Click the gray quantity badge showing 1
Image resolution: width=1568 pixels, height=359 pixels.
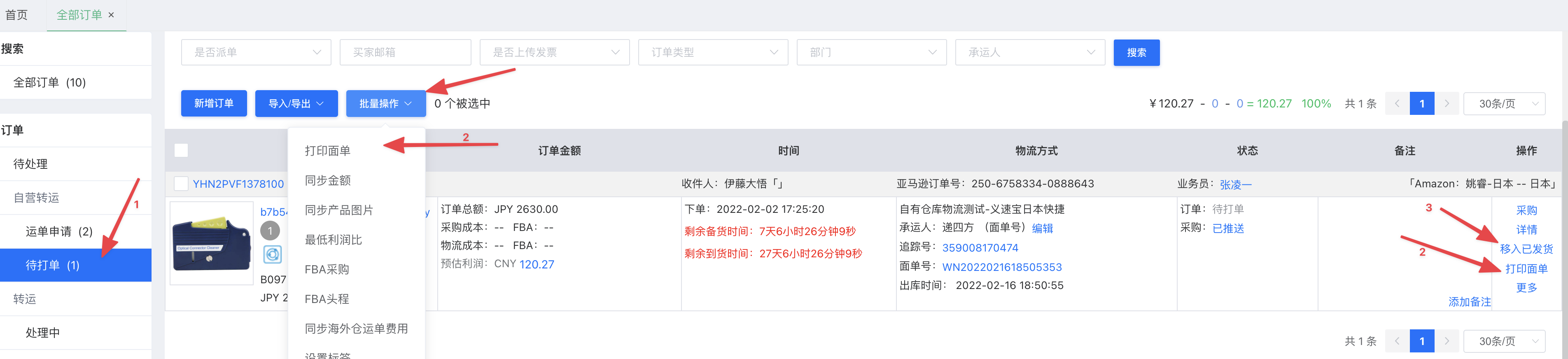pos(270,231)
